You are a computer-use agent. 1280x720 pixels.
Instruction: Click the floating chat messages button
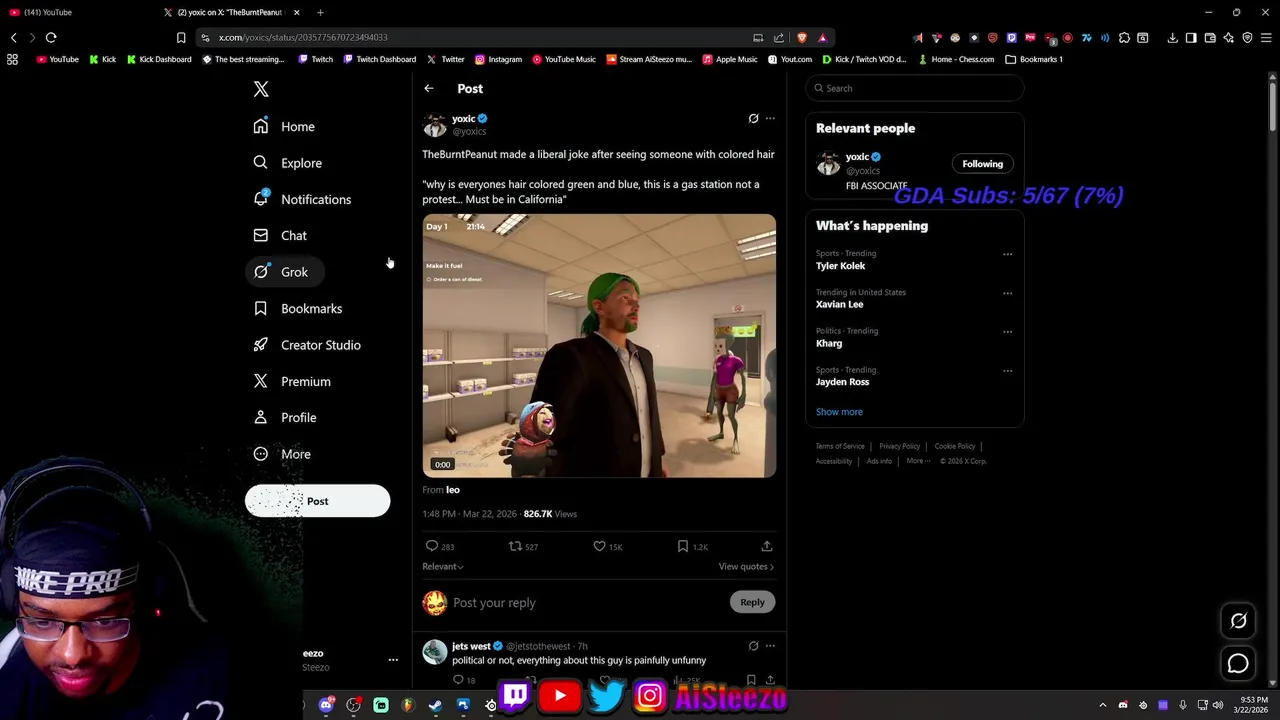click(1238, 664)
